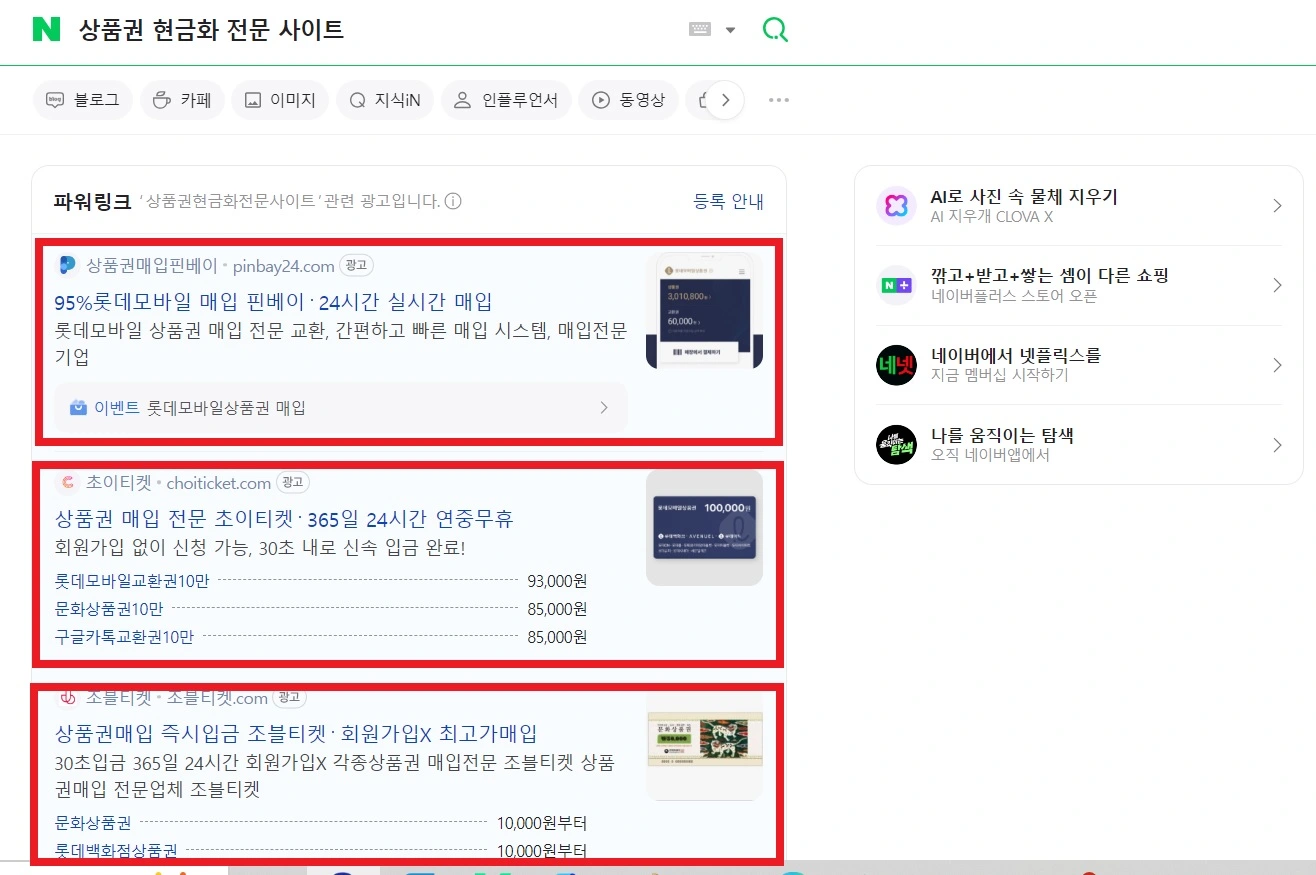Click the 이미지 tab picture icon
The height and width of the screenshot is (875, 1316).
click(253, 100)
